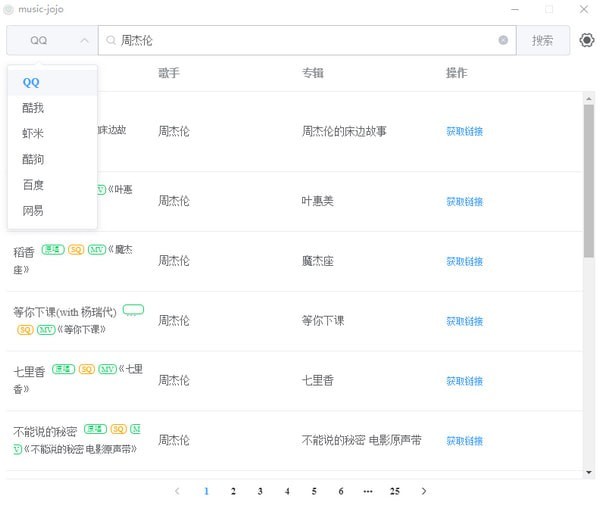Select 酷狗 music source option

[33, 159]
